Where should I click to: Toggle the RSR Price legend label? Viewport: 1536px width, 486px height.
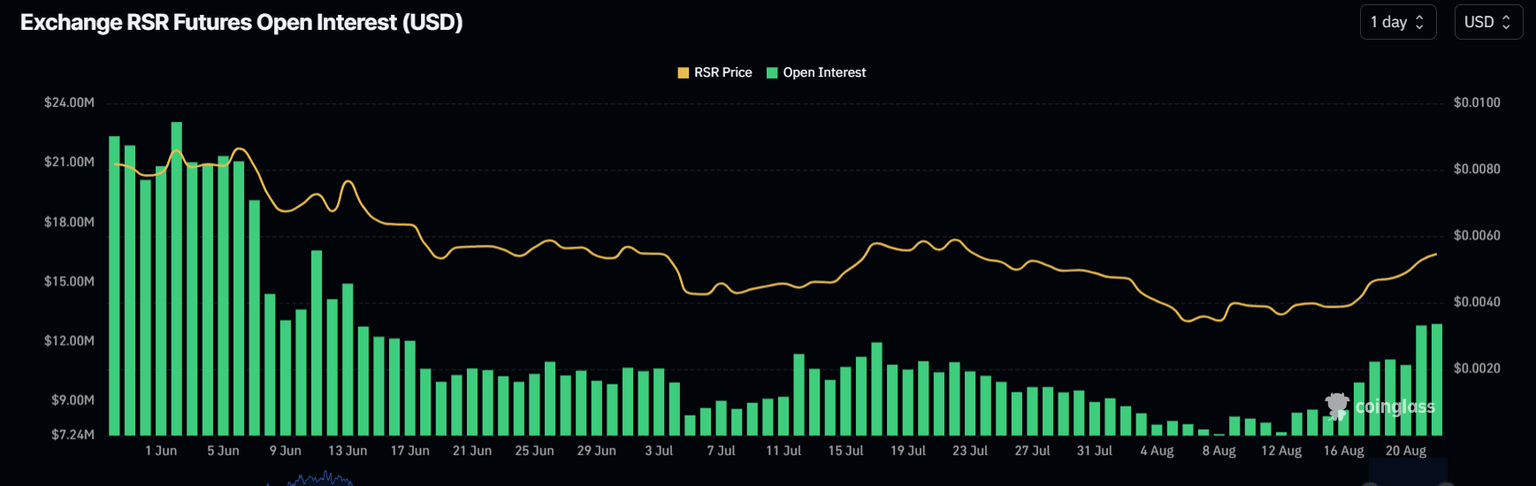tap(722, 73)
